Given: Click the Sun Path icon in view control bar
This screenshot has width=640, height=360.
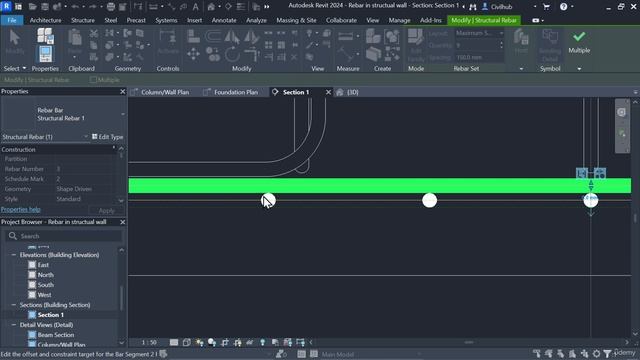Looking at the screenshot, I should point(199,342).
